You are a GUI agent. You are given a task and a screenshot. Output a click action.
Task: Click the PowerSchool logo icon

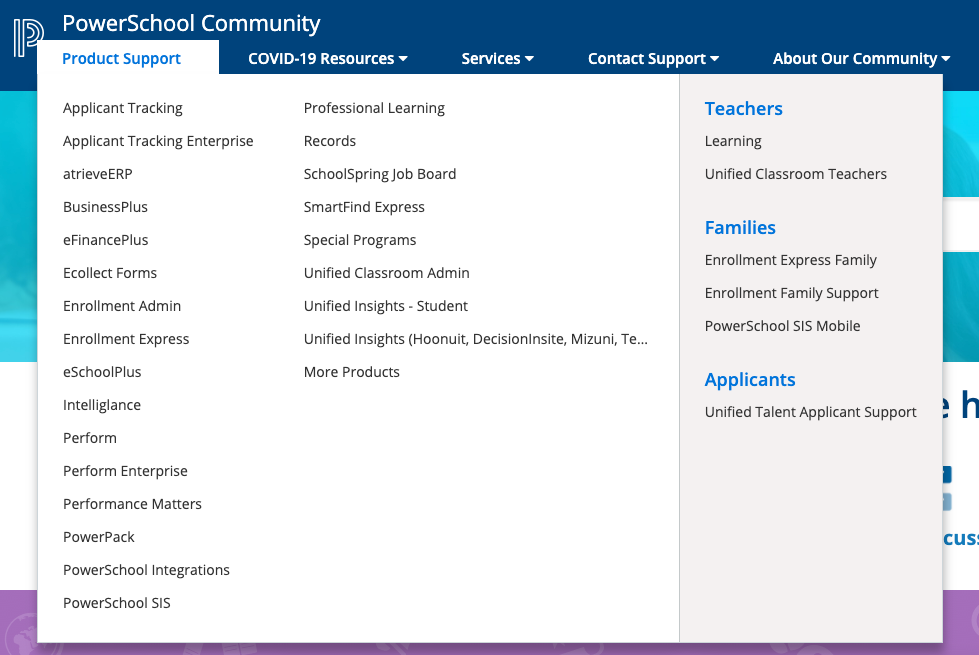pyautogui.click(x=28, y=37)
